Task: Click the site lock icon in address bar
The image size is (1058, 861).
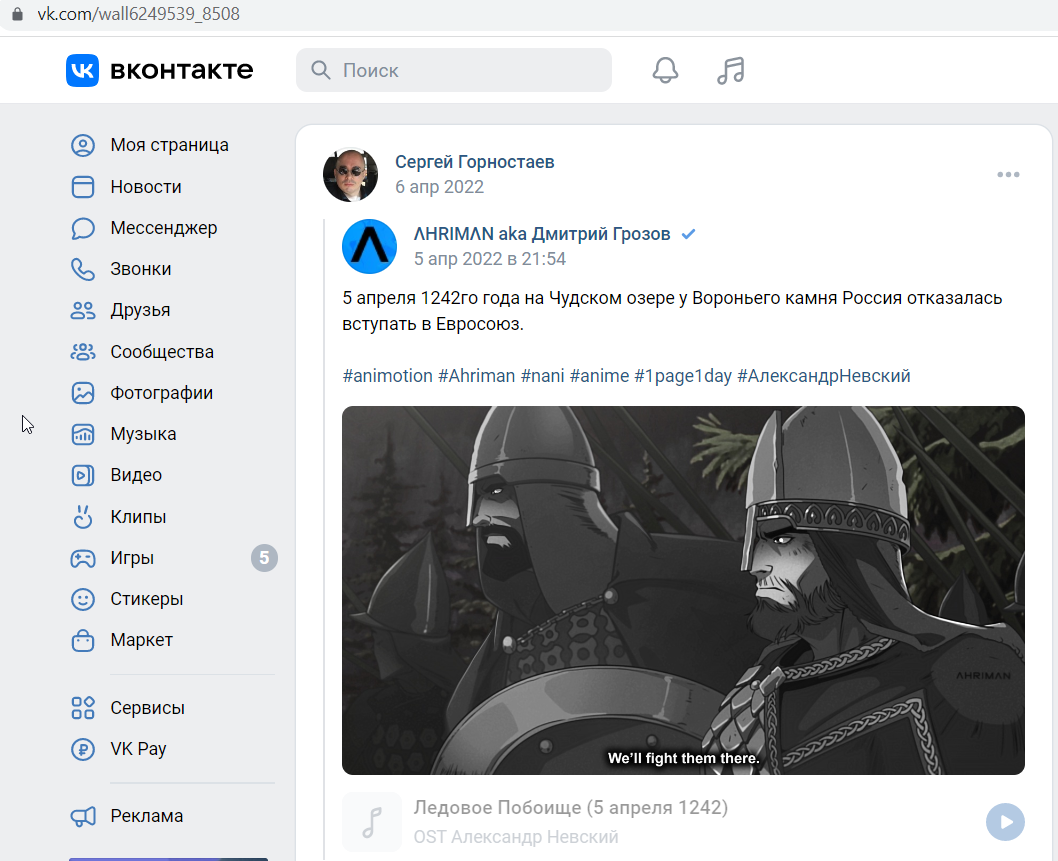Action: pyautogui.click(x=18, y=13)
